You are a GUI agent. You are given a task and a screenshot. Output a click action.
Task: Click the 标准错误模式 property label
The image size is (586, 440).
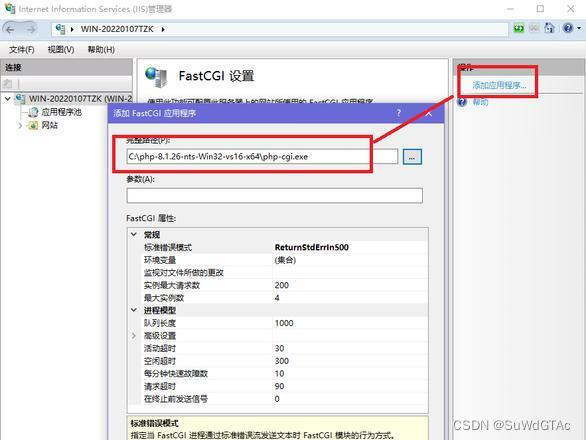(168, 247)
